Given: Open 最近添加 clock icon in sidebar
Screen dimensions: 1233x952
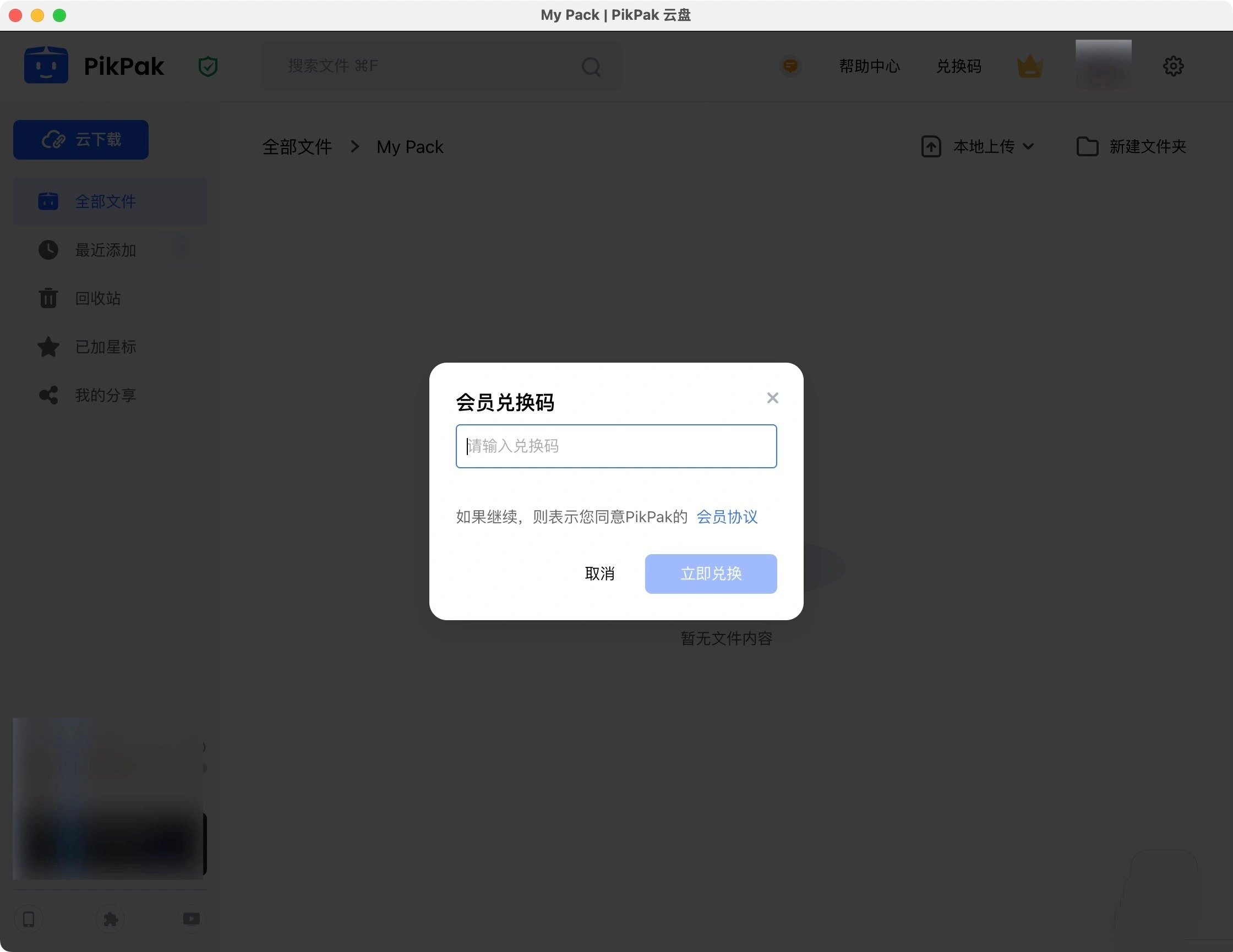Looking at the screenshot, I should pos(48,249).
